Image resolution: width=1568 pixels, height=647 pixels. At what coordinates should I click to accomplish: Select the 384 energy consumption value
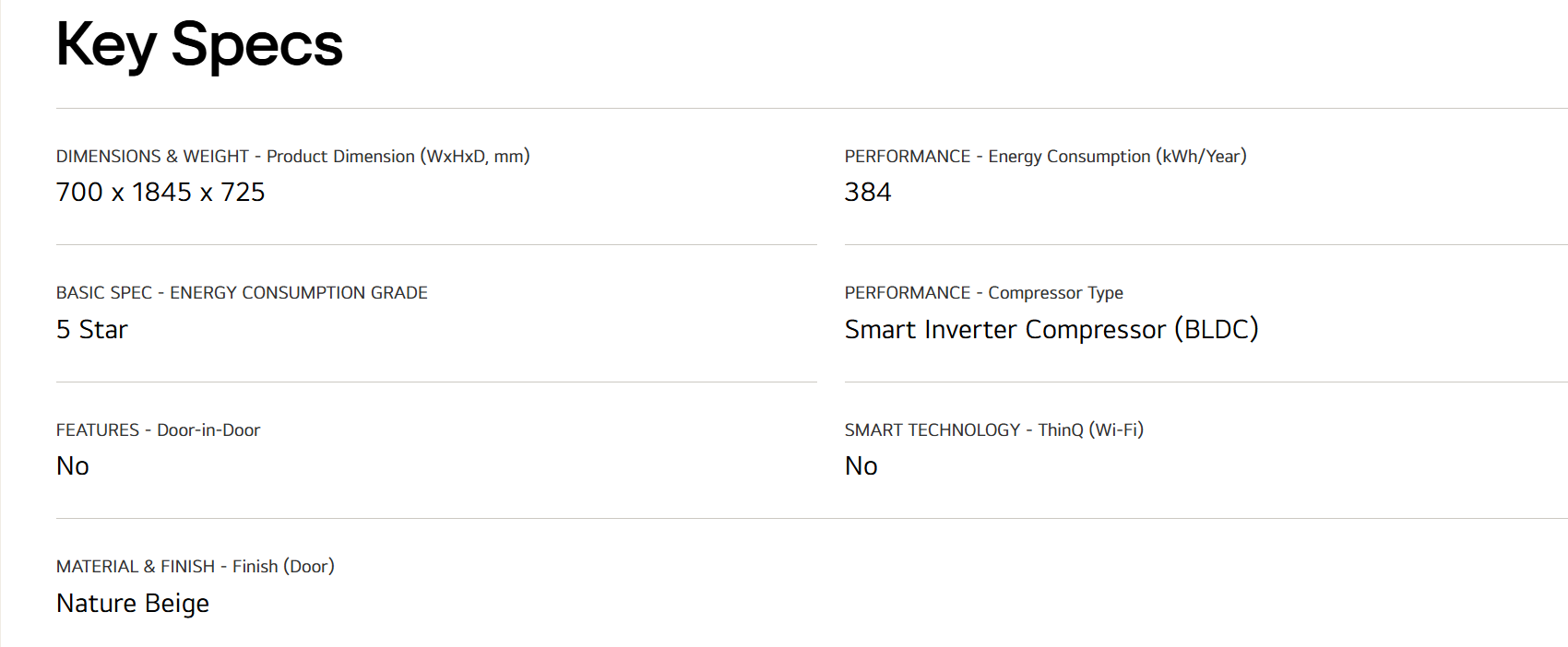868,192
